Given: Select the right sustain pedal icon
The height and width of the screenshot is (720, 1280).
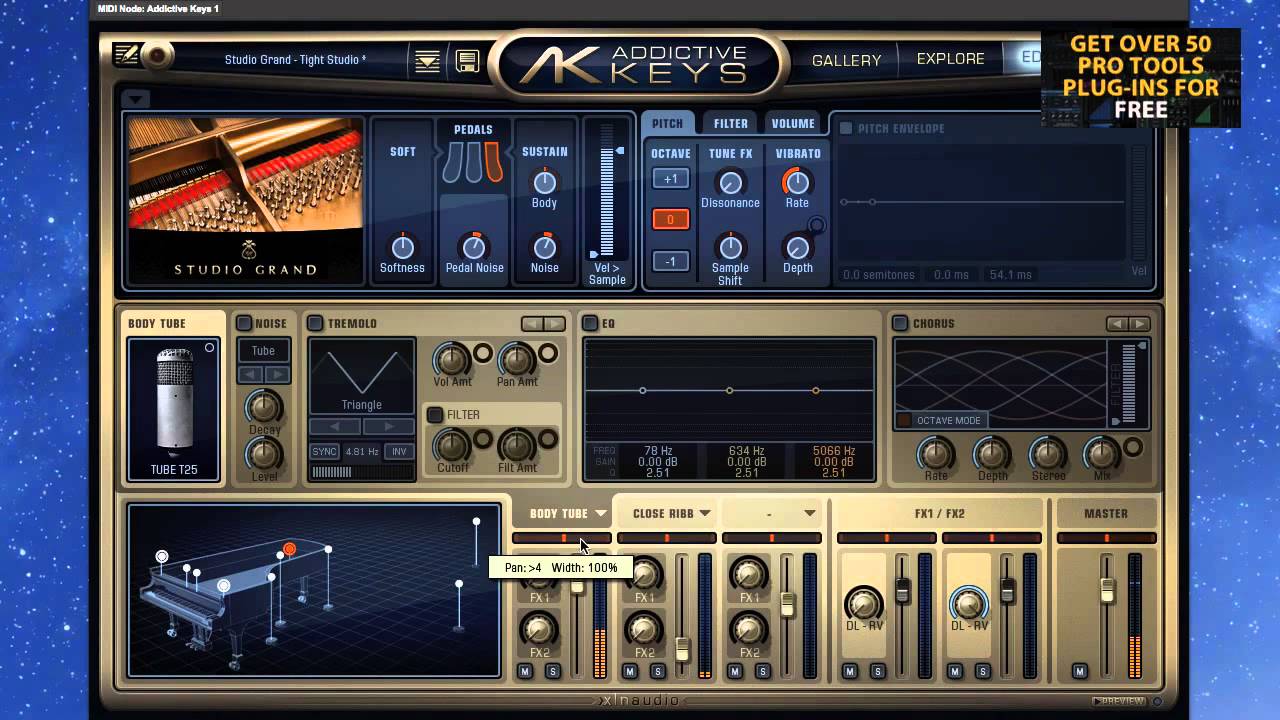Looking at the screenshot, I should click(492, 162).
